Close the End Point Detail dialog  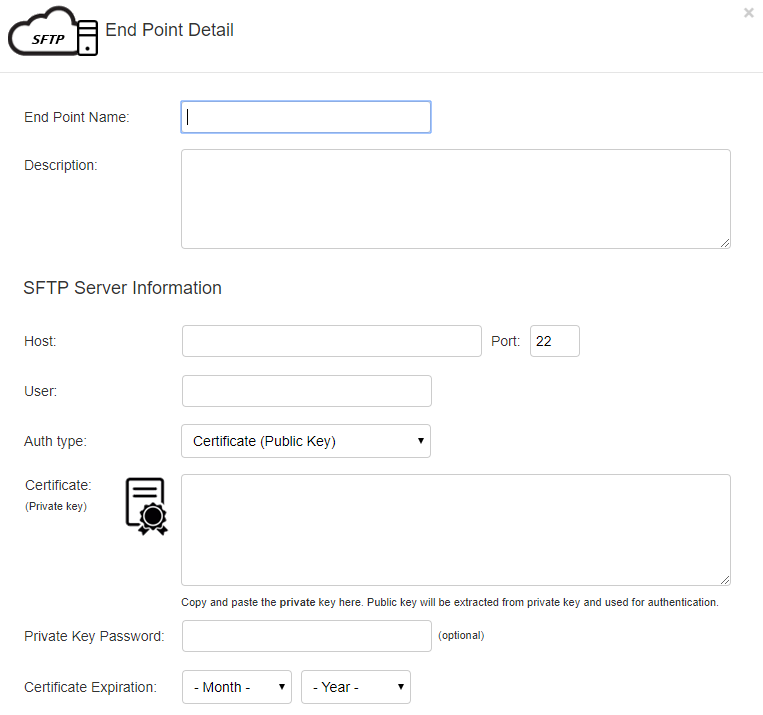[x=748, y=13]
